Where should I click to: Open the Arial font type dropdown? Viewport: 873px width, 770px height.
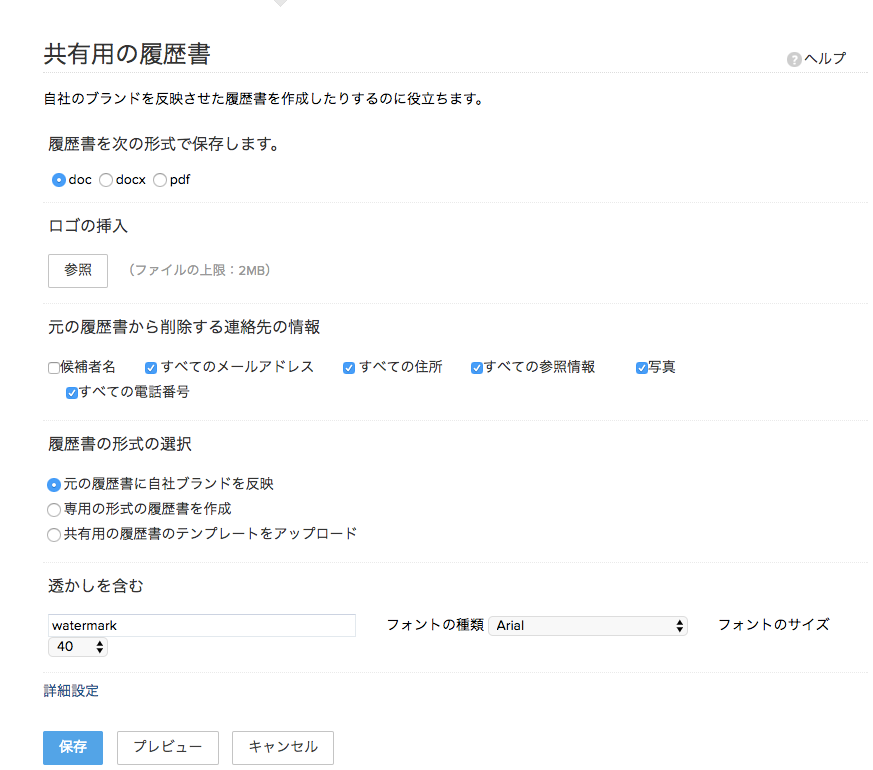click(x=588, y=625)
